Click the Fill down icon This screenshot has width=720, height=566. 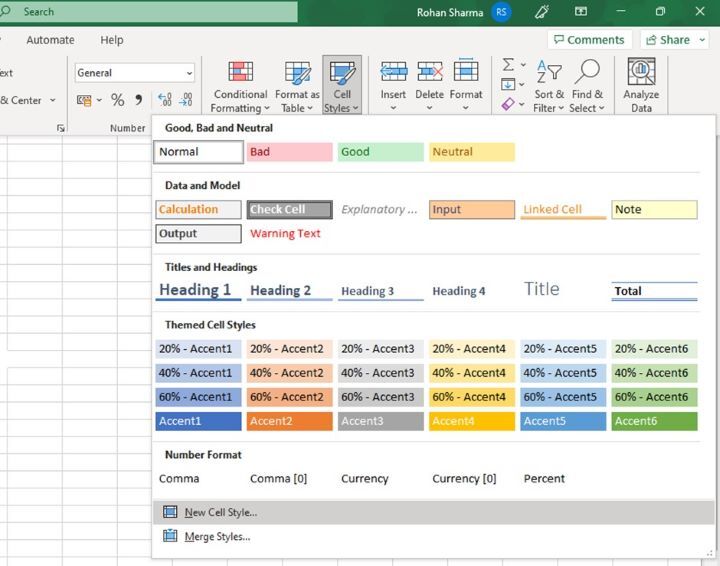(x=508, y=84)
